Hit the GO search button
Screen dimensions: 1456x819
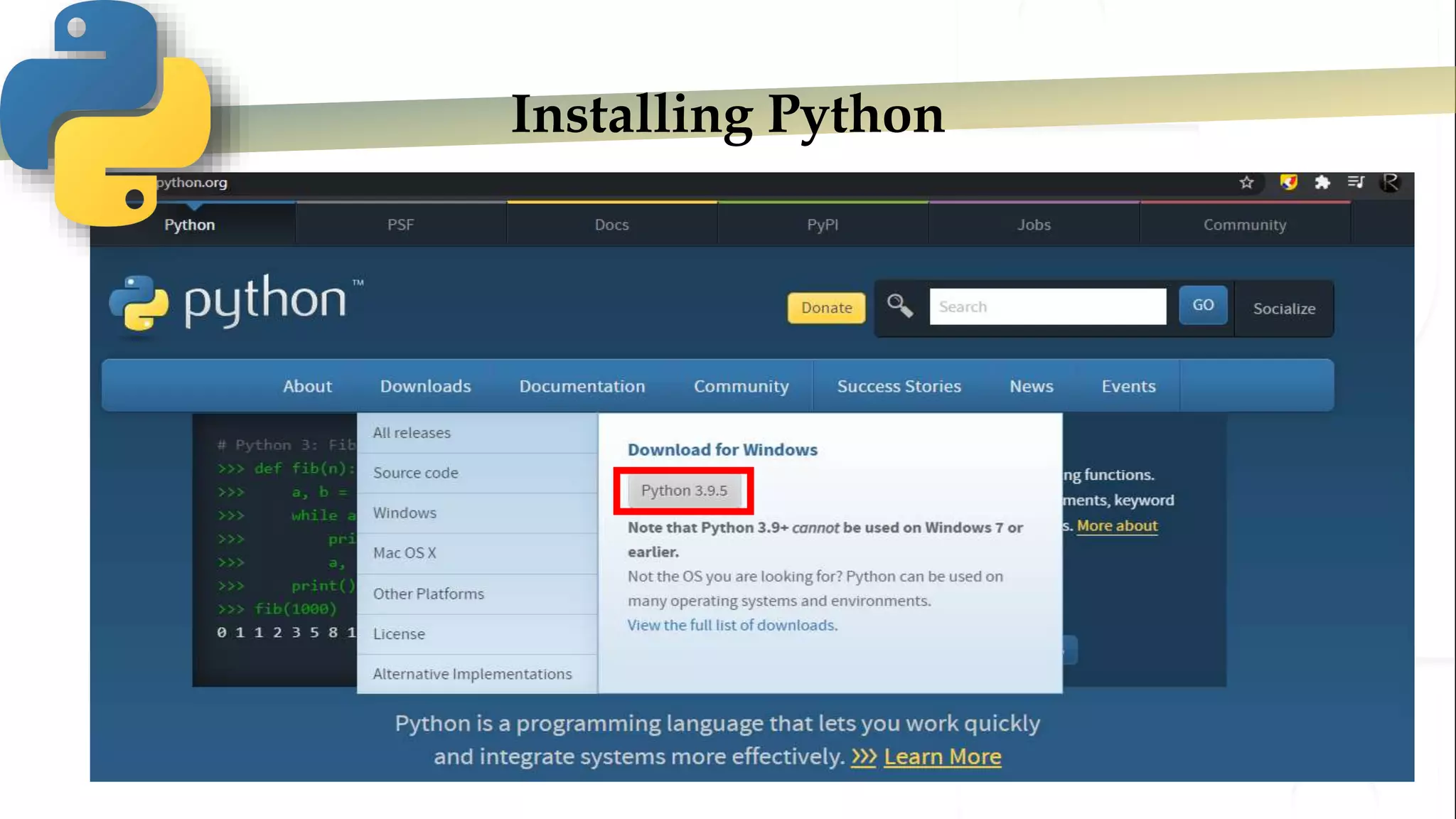click(x=1203, y=305)
